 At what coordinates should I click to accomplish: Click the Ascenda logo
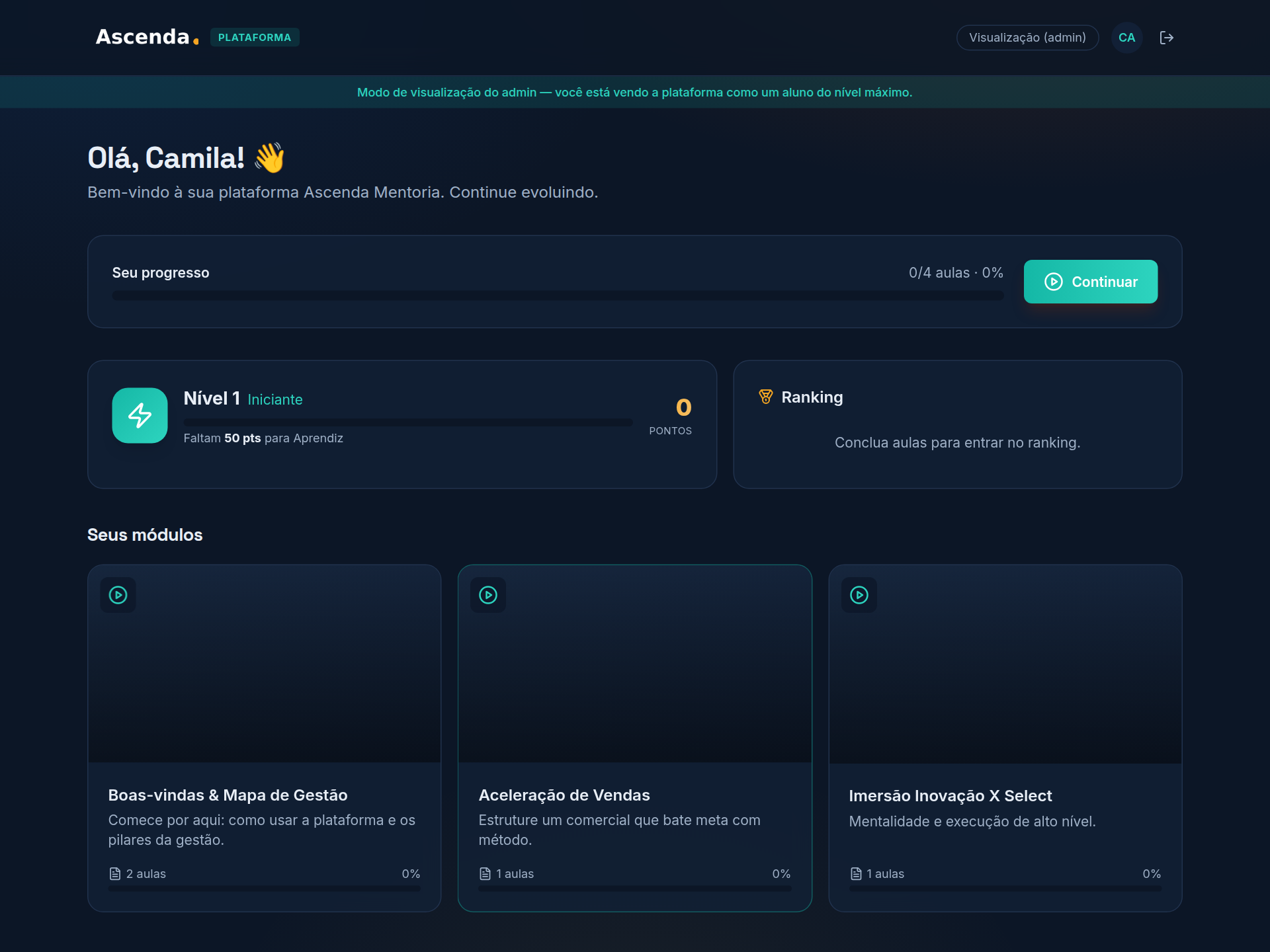tap(147, 37)
